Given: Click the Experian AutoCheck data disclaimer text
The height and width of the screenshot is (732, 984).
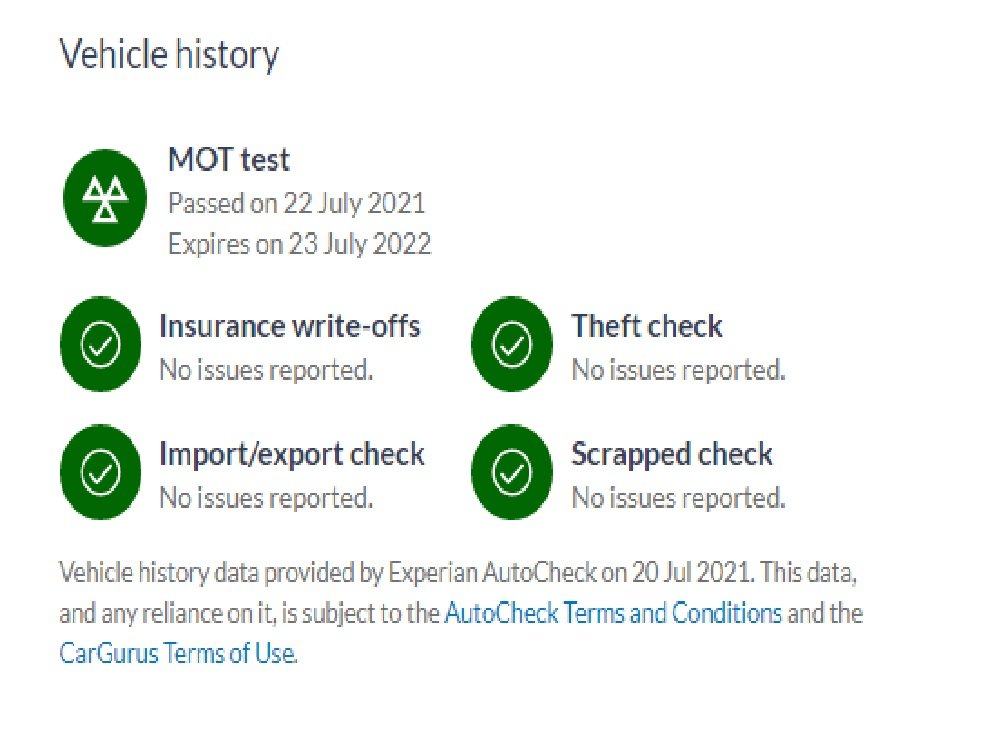Looking at the screenshot, I should (x=400, y=574).
